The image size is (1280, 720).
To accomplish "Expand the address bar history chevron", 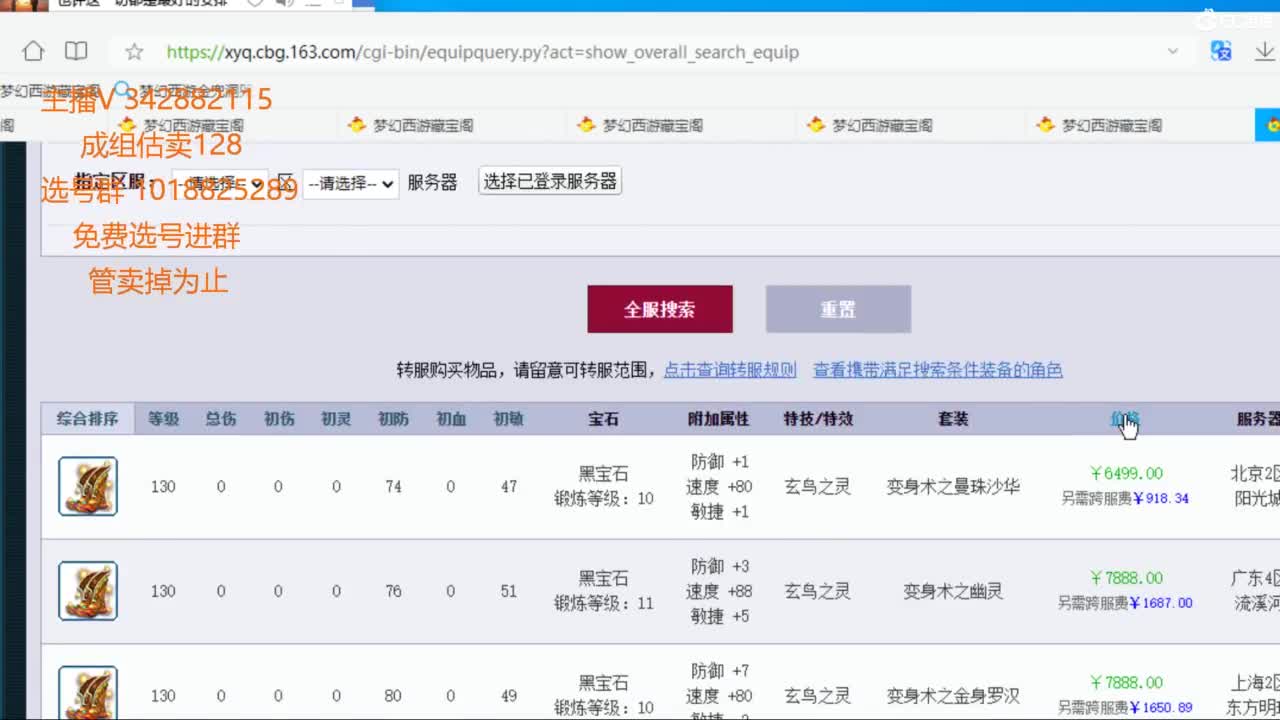I will tap(1173, 51).
